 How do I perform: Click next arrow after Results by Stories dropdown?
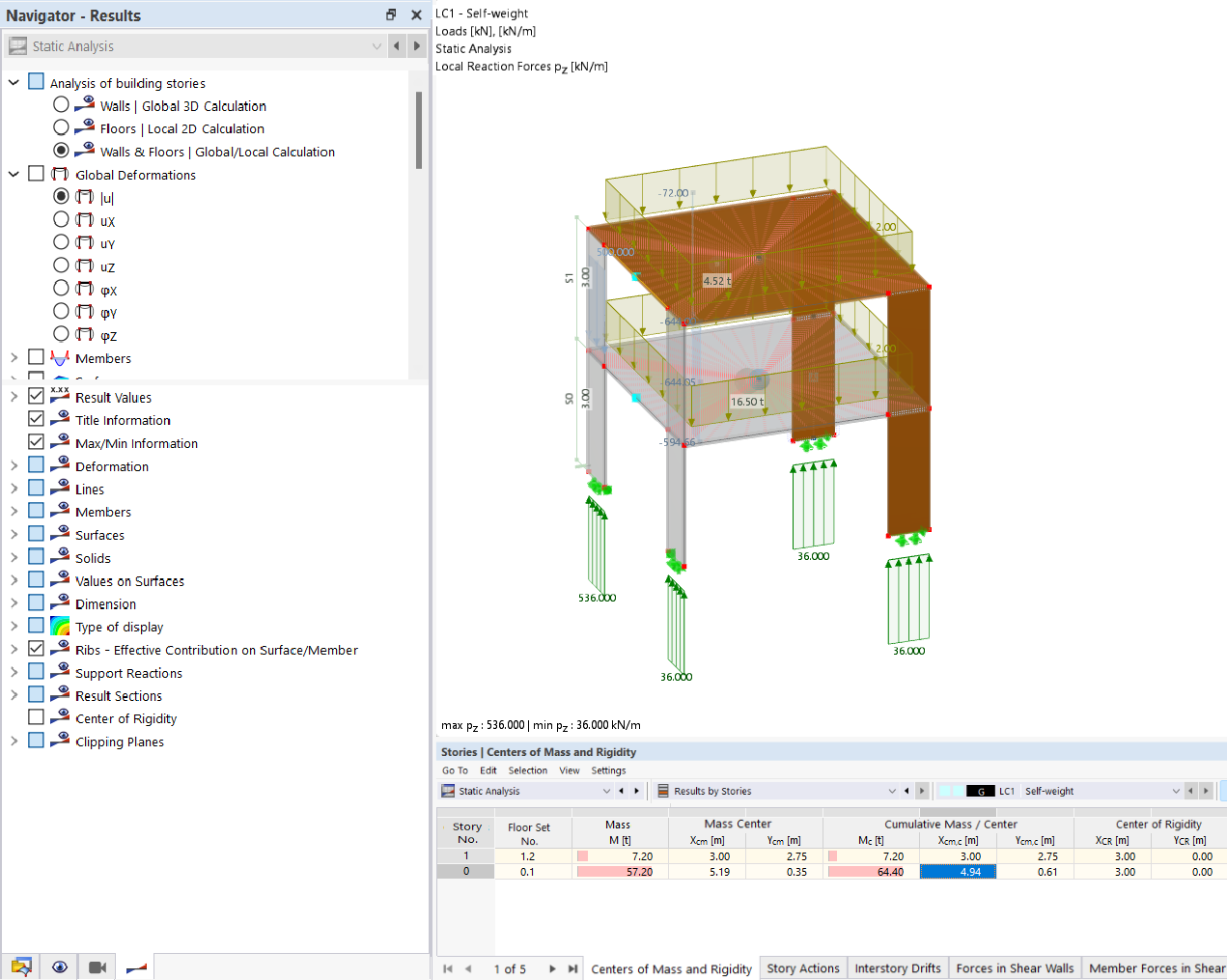(x=922, y=791)
